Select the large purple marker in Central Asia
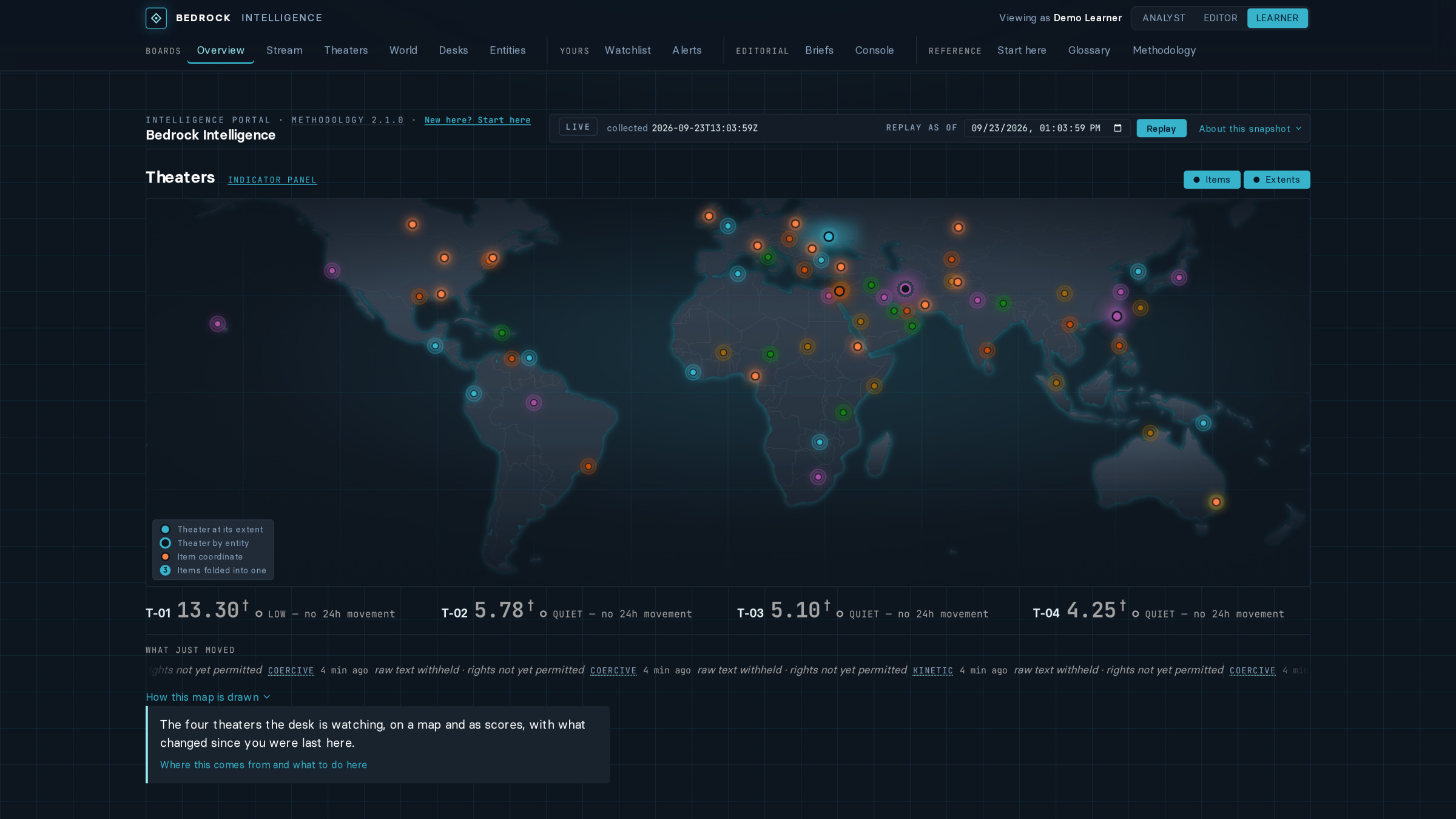This screenshot has height=819, width=1456. click(905, 289)
